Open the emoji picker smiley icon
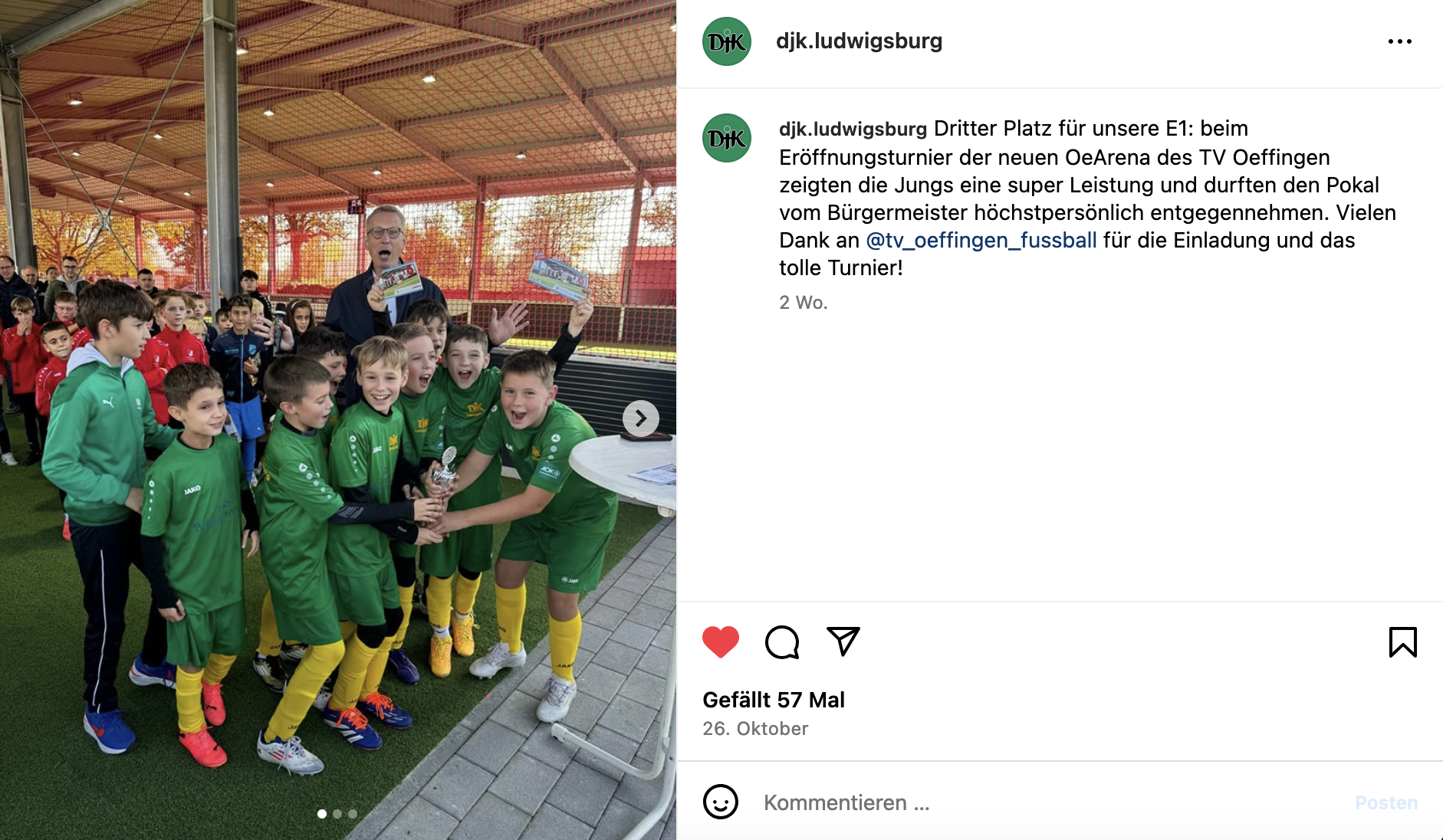The height and width of the screenshot is (840, 1443). pyautogui.click(x=721, y=802)
